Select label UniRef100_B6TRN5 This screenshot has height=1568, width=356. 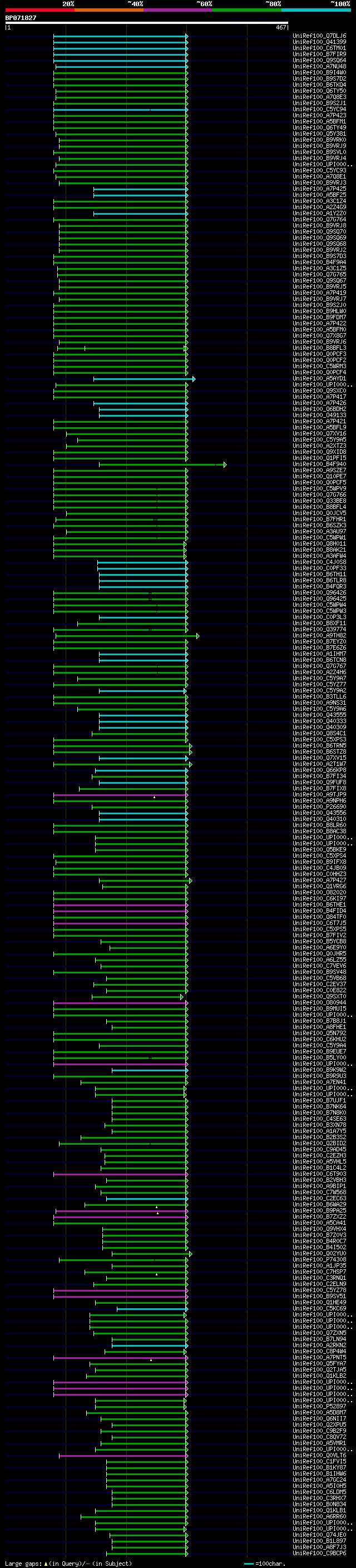319,746
